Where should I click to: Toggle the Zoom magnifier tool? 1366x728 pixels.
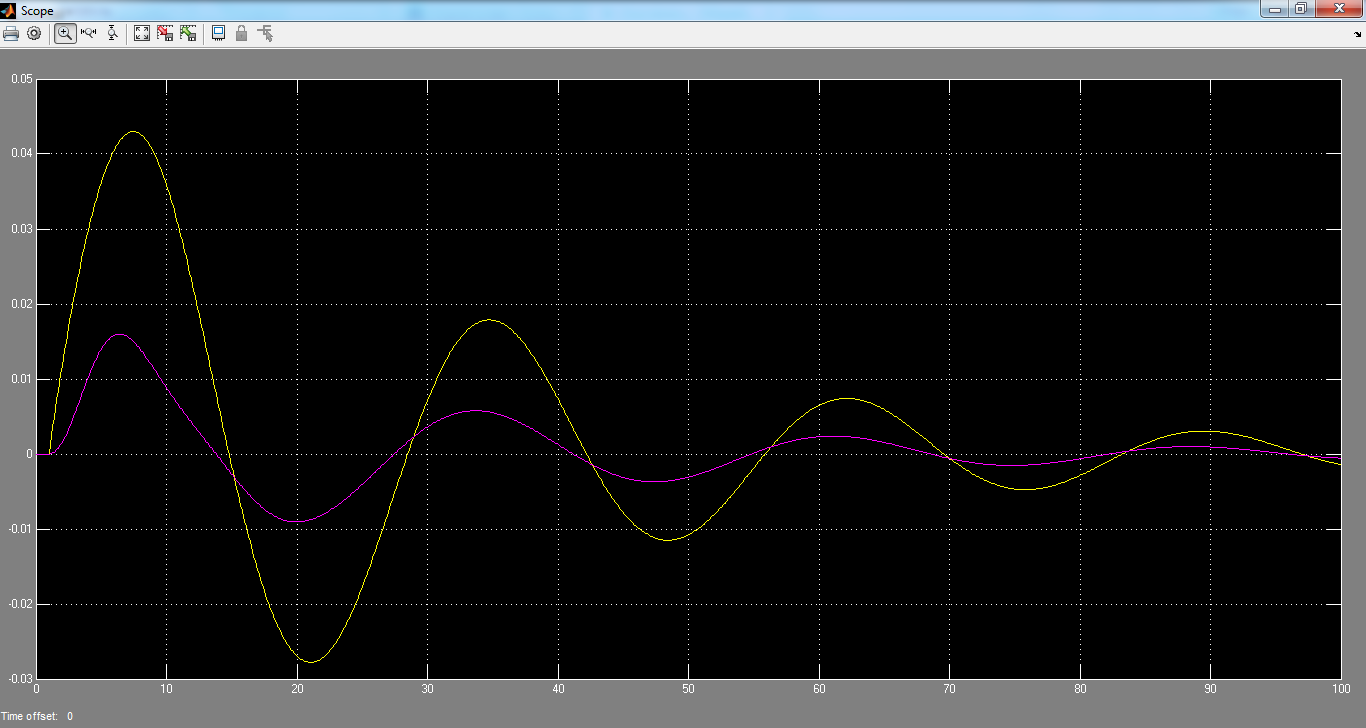(65, 33)
